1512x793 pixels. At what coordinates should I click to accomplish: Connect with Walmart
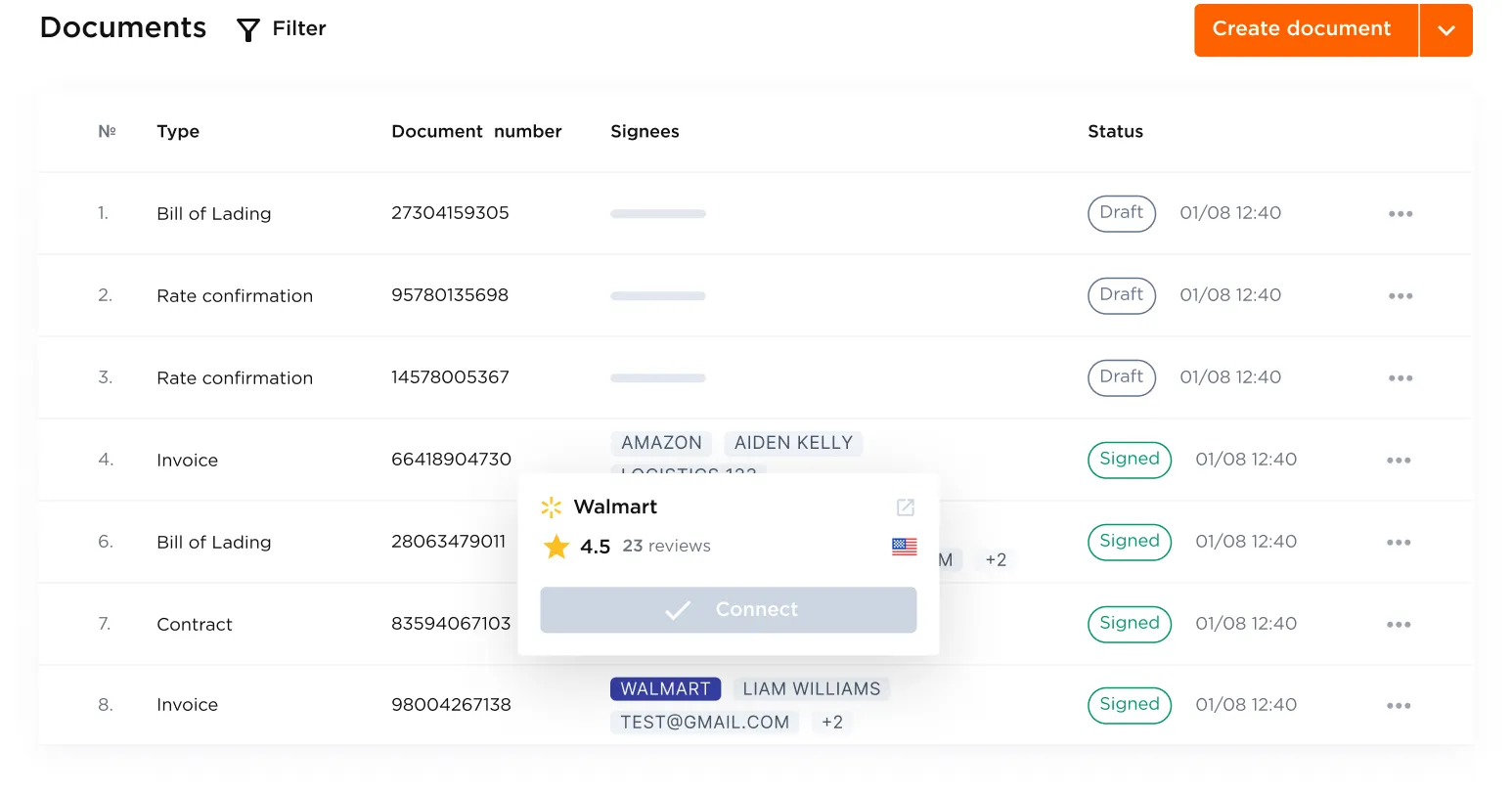point(728,609)
